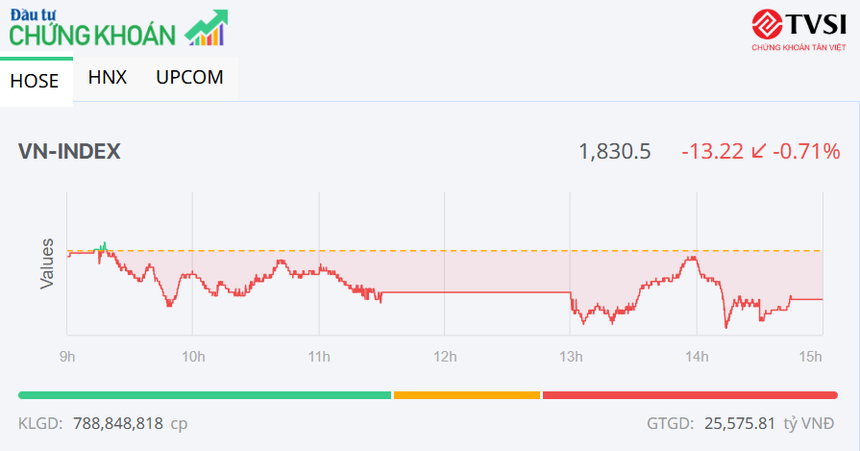Click the 12h time axis label

click(445, 356)
